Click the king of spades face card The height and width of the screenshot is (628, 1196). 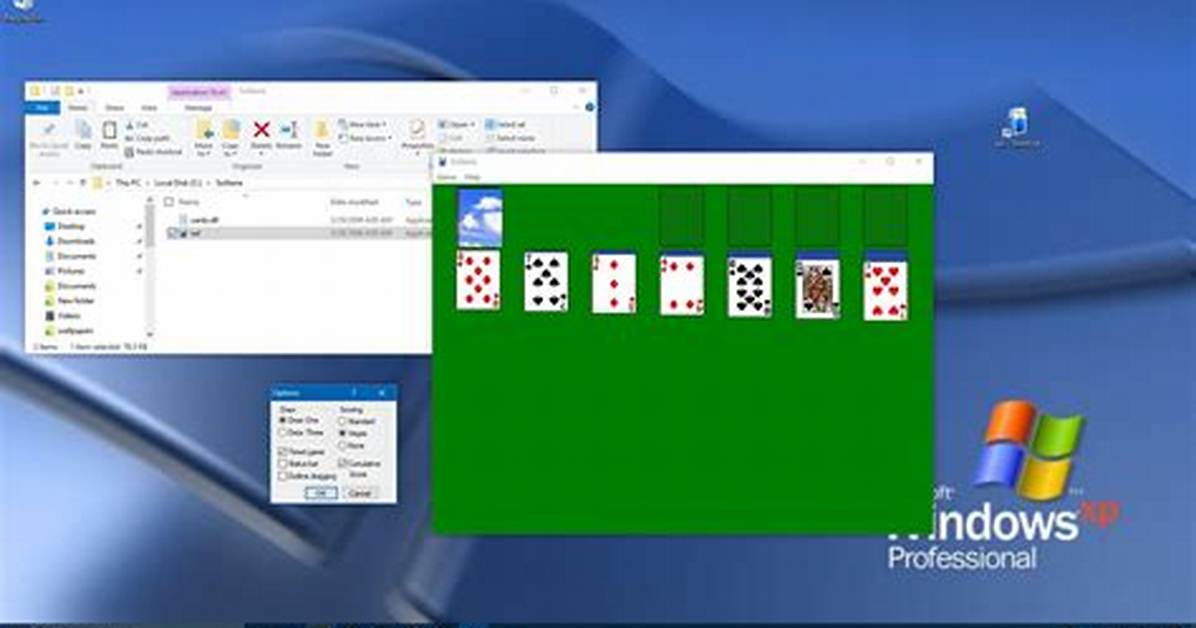[818, 288]
